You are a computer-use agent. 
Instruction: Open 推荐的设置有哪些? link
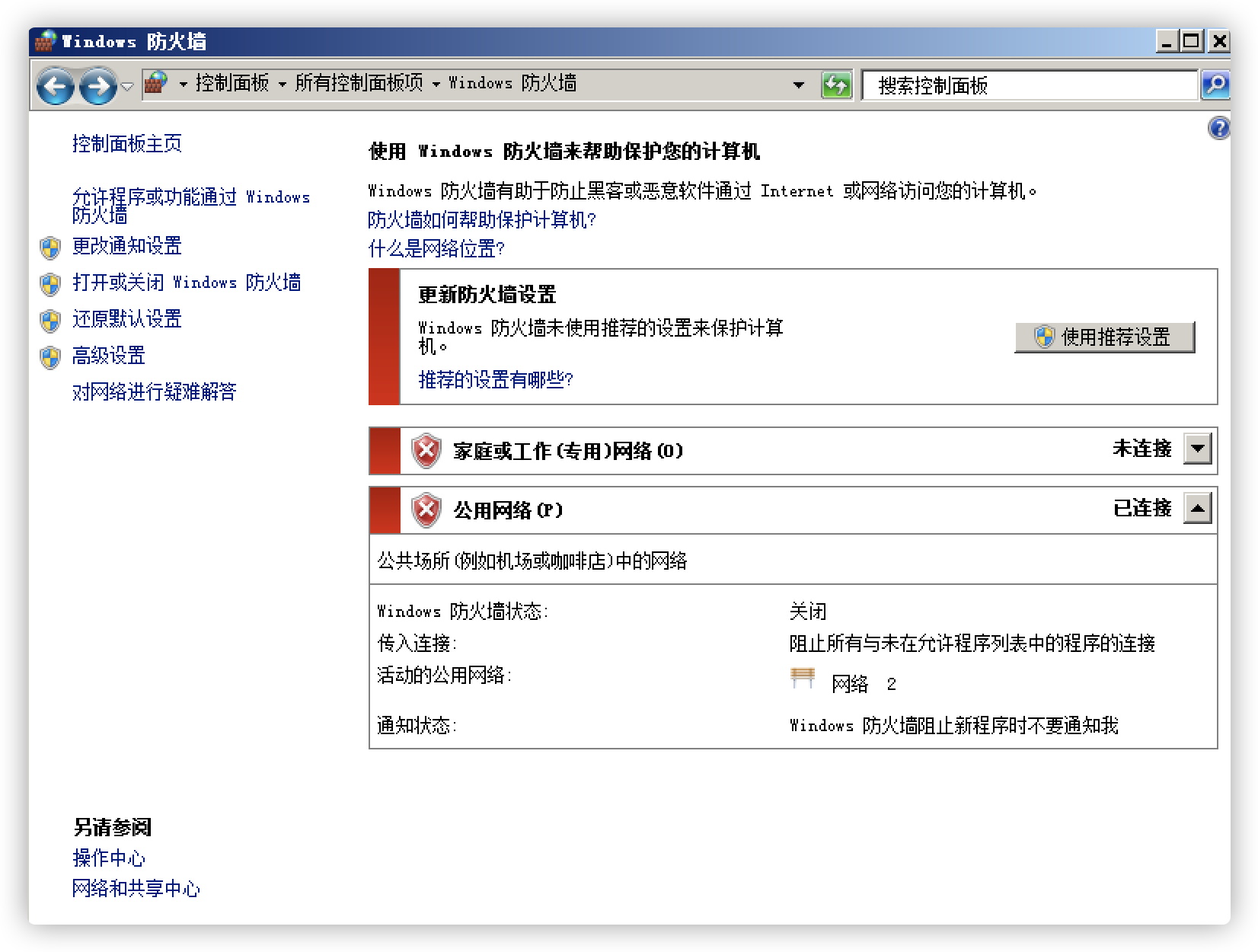(496, 380)
